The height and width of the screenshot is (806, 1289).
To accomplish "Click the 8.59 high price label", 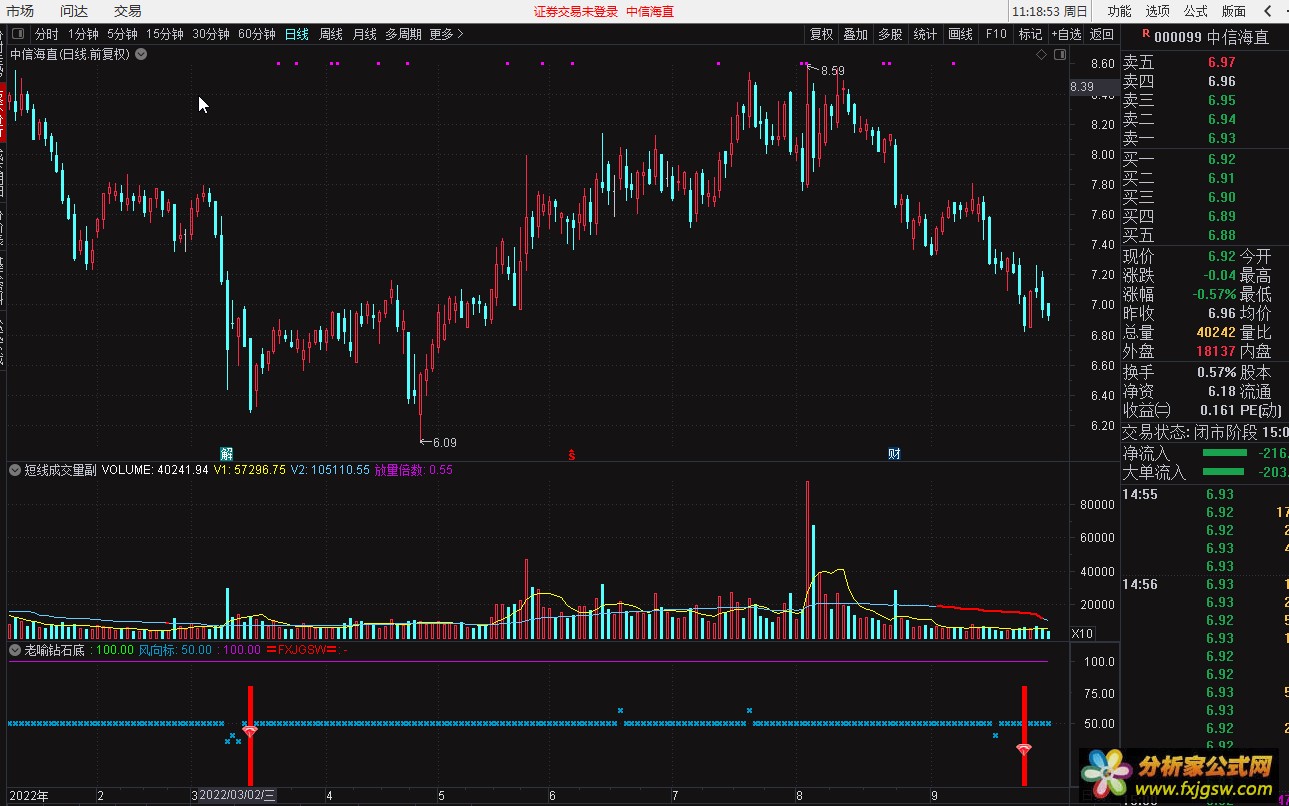I will (x=832, y=71).
